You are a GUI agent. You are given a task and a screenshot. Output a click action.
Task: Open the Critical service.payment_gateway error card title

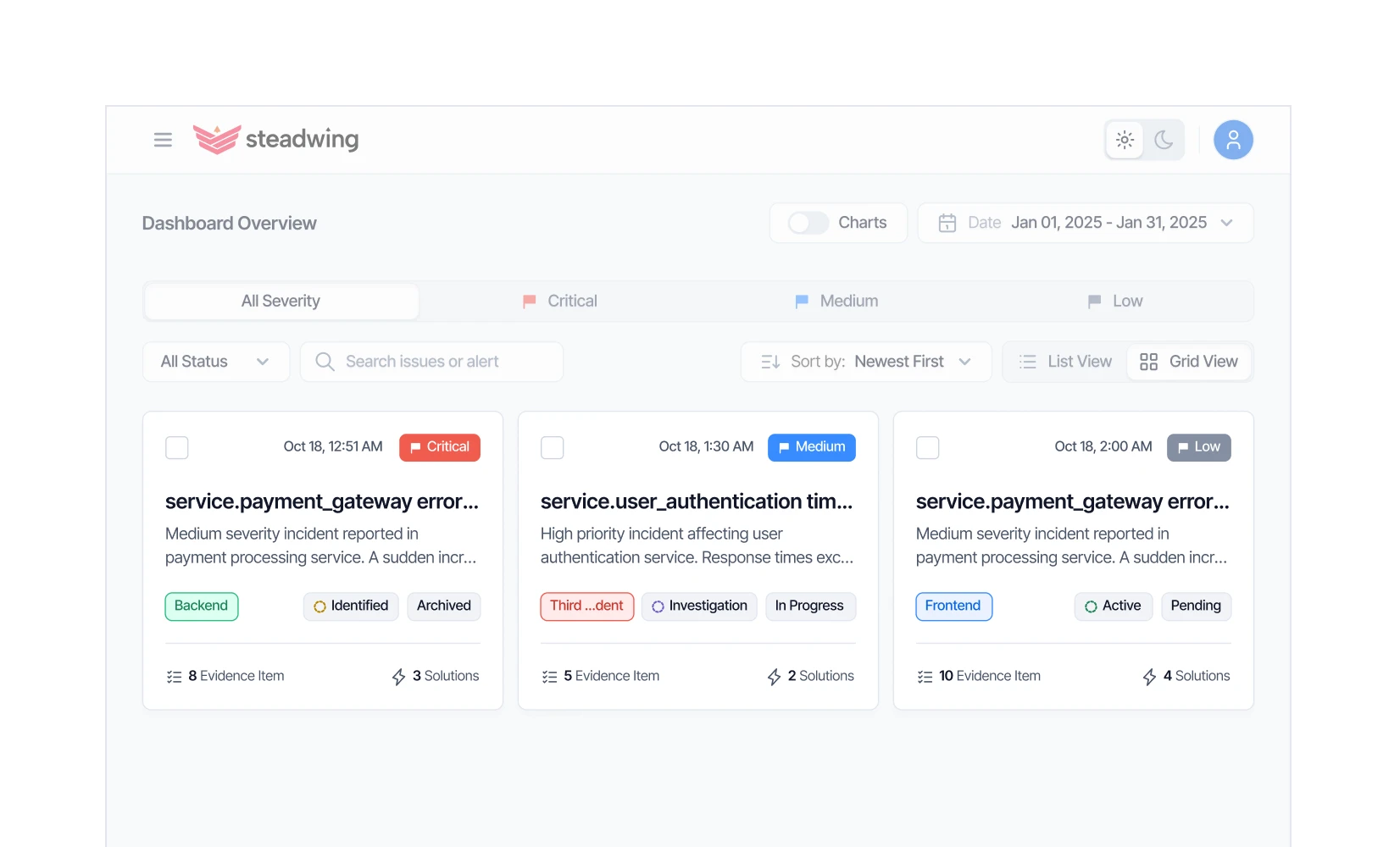[322, 501]
